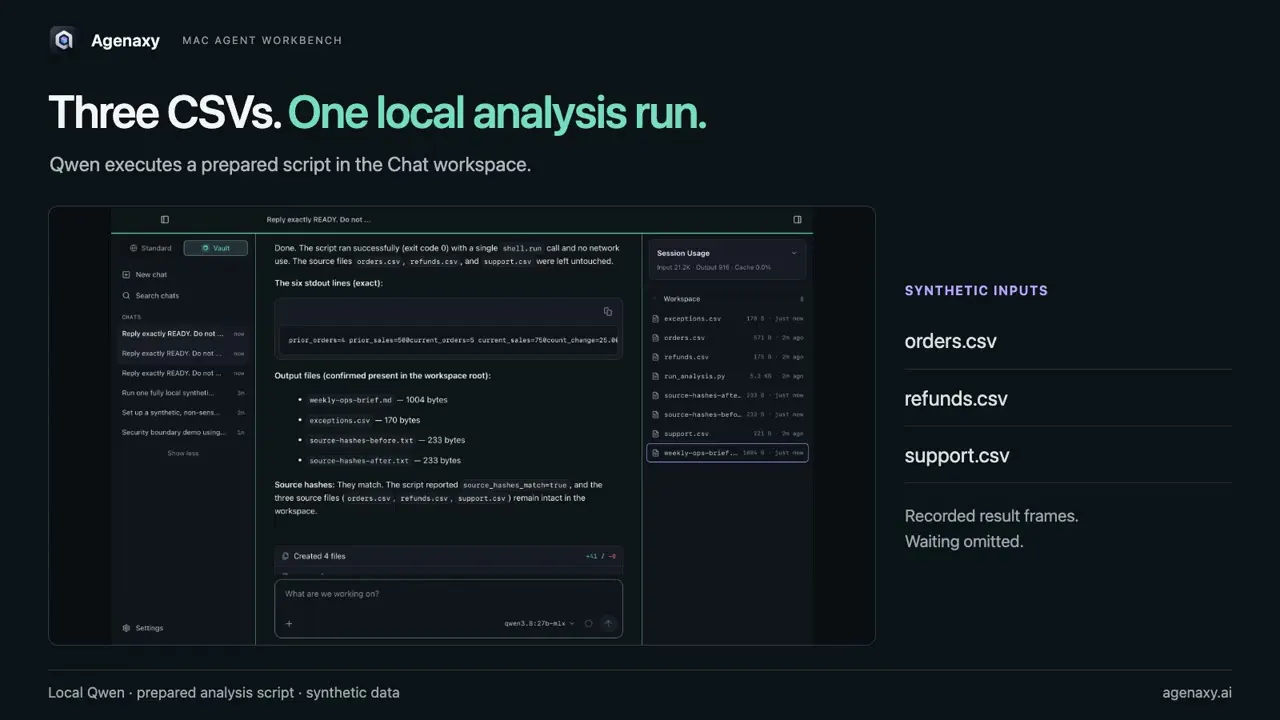Click the Agenaxy brand name

pyautogui.click(x=125, y=41)
